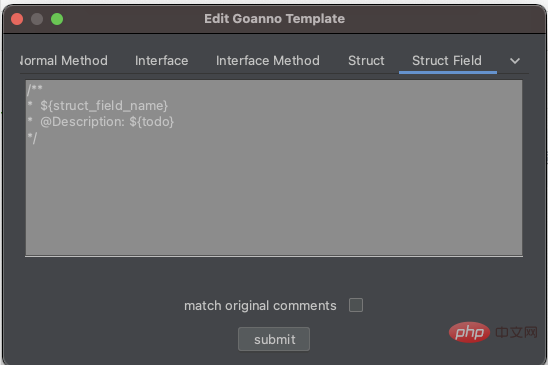Image resolution: width=548 pixels, height=365 pixels.
Task: Place cursor on the closing */ line
Action: [32, 138]
